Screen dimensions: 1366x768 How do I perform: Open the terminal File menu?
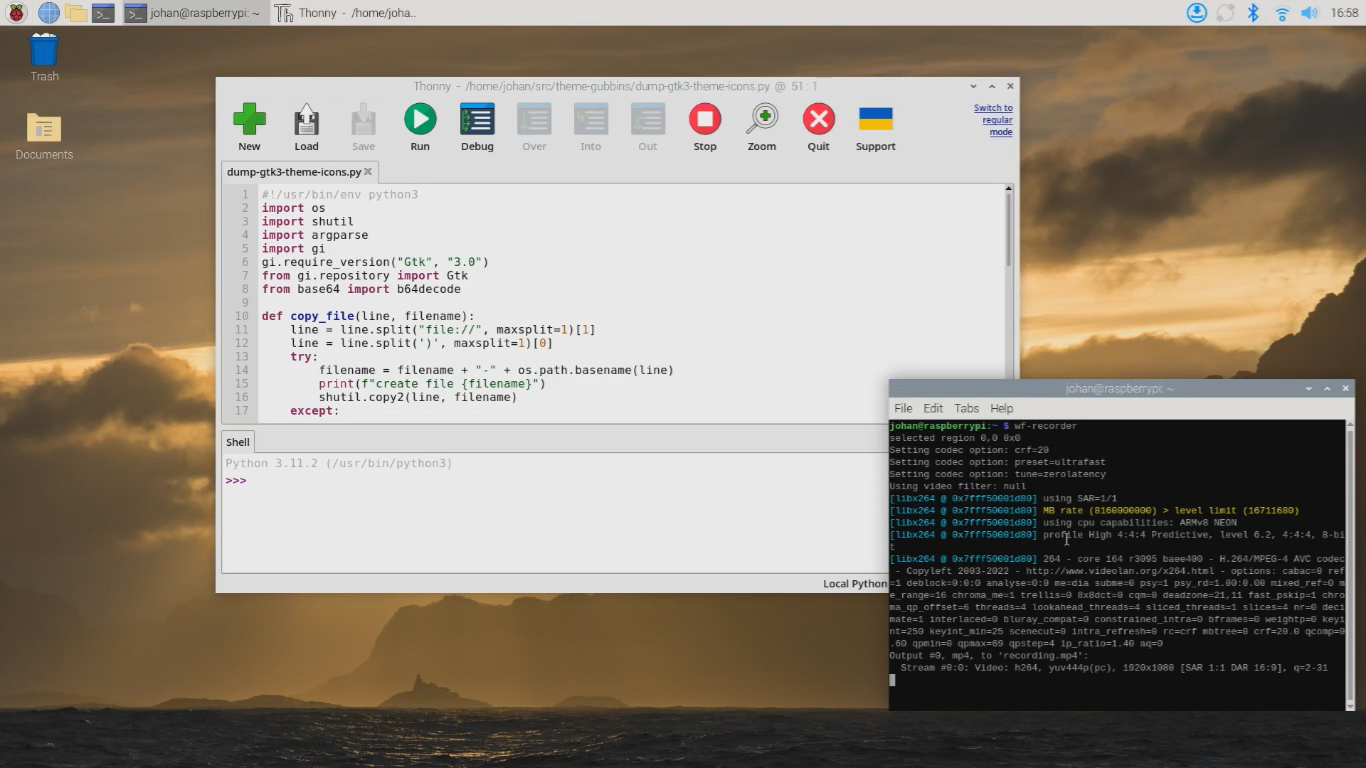click(903, 408)
